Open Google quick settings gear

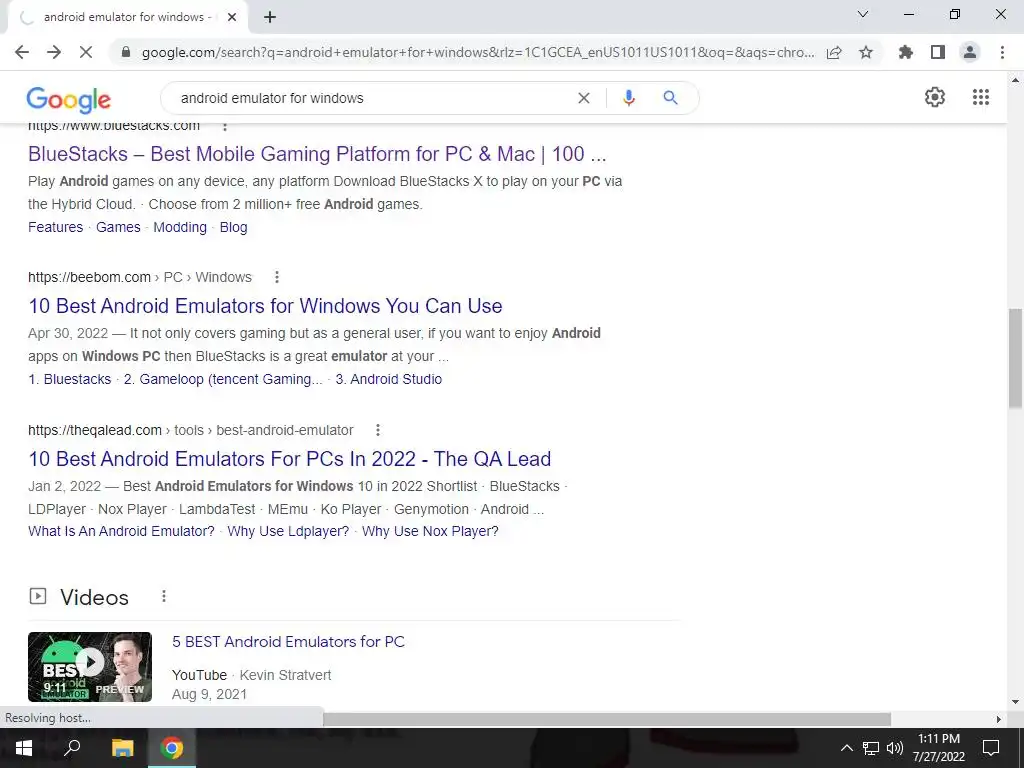click(935, 97)
